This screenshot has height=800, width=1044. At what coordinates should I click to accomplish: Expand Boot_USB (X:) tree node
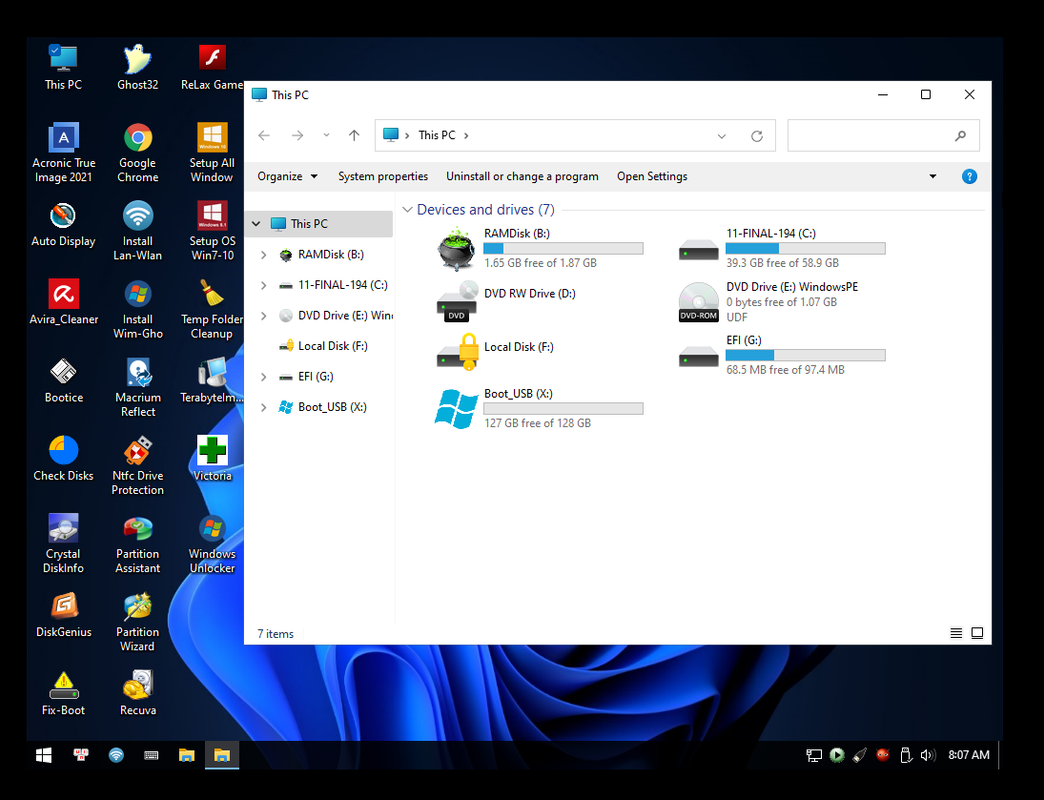tap(264, 407)
